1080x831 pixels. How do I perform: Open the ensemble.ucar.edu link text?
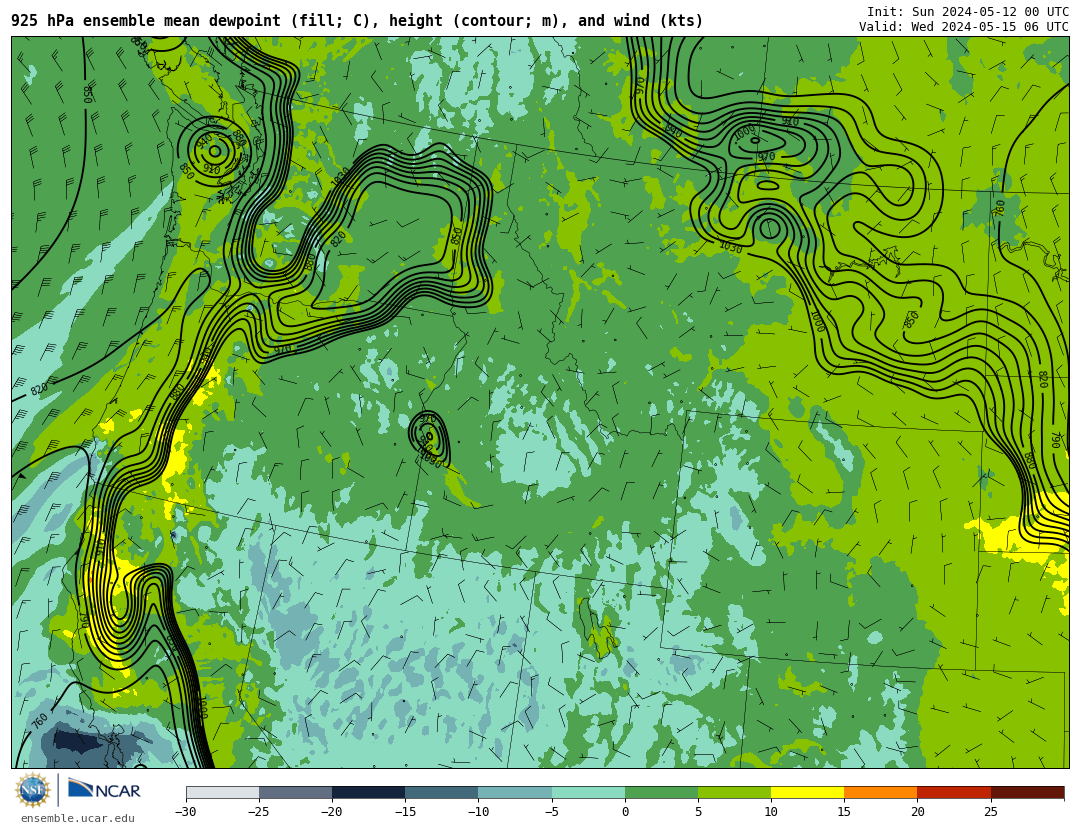point(78,819)
